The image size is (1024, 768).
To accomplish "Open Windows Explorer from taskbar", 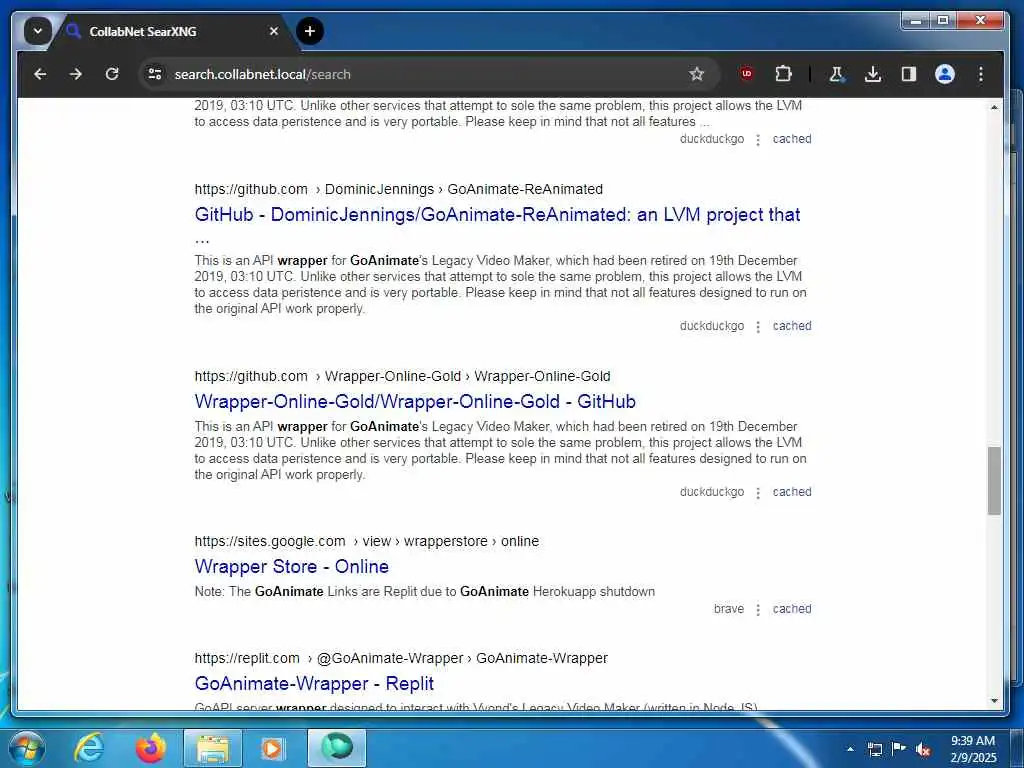I will click(x=213, y=748).
